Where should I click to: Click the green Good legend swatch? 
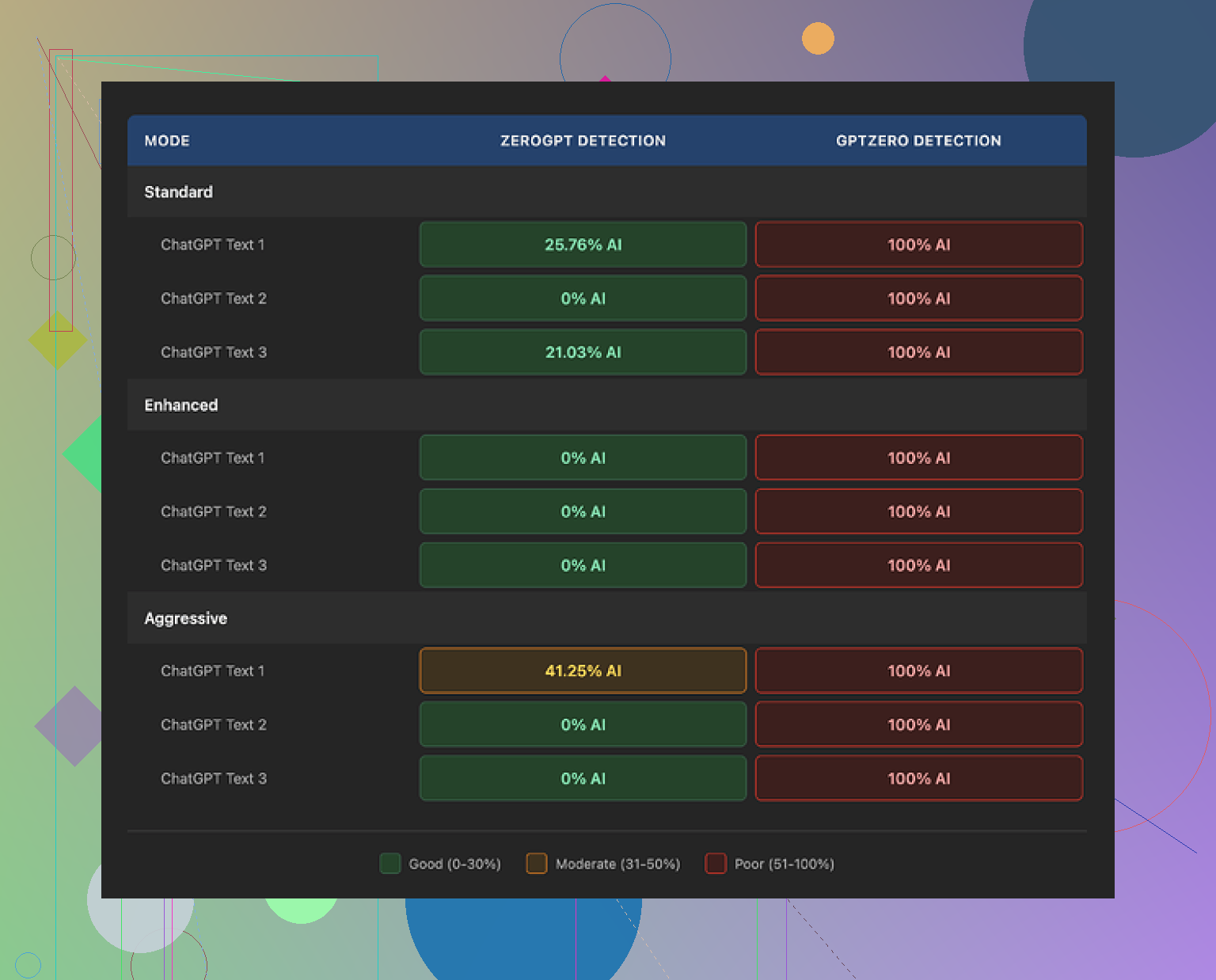click(389, 864)
